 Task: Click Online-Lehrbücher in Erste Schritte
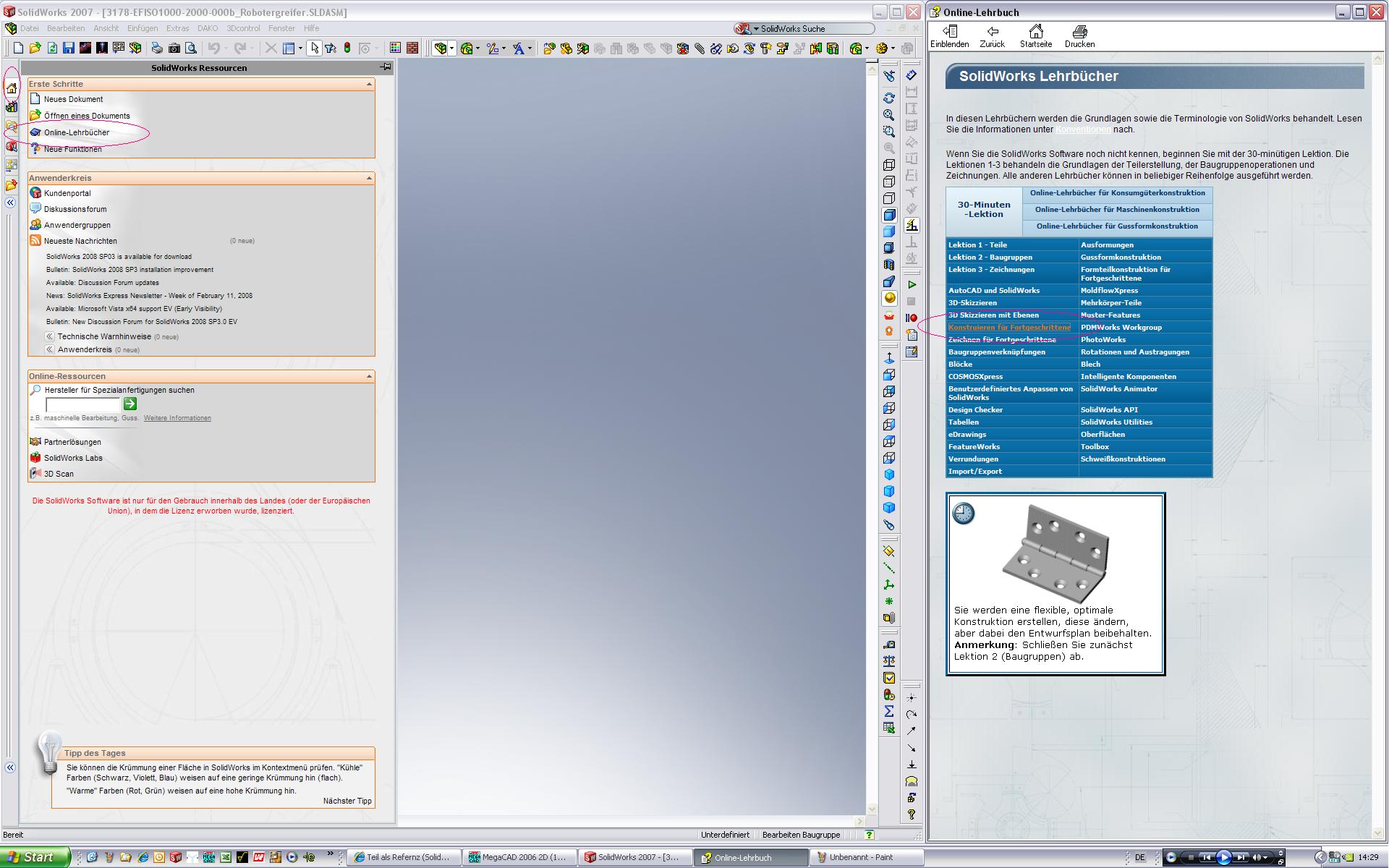77,132
